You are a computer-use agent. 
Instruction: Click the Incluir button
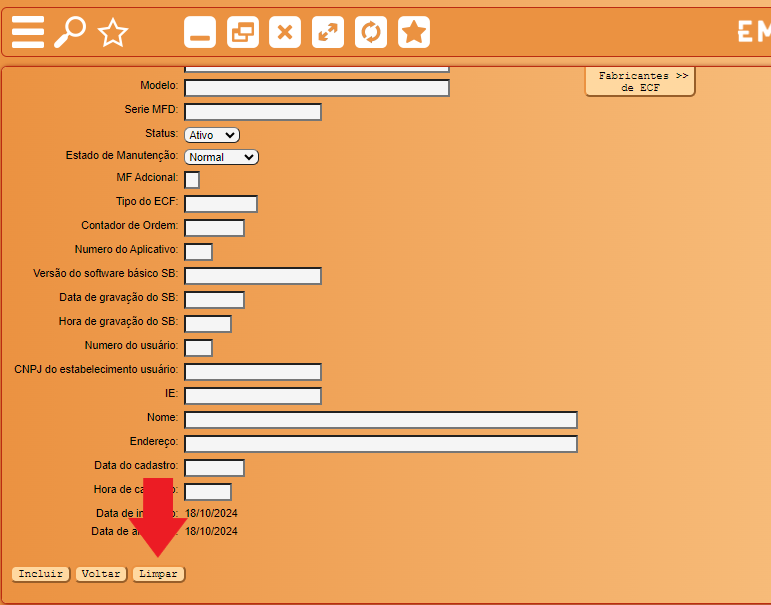(x=41, y=574)
